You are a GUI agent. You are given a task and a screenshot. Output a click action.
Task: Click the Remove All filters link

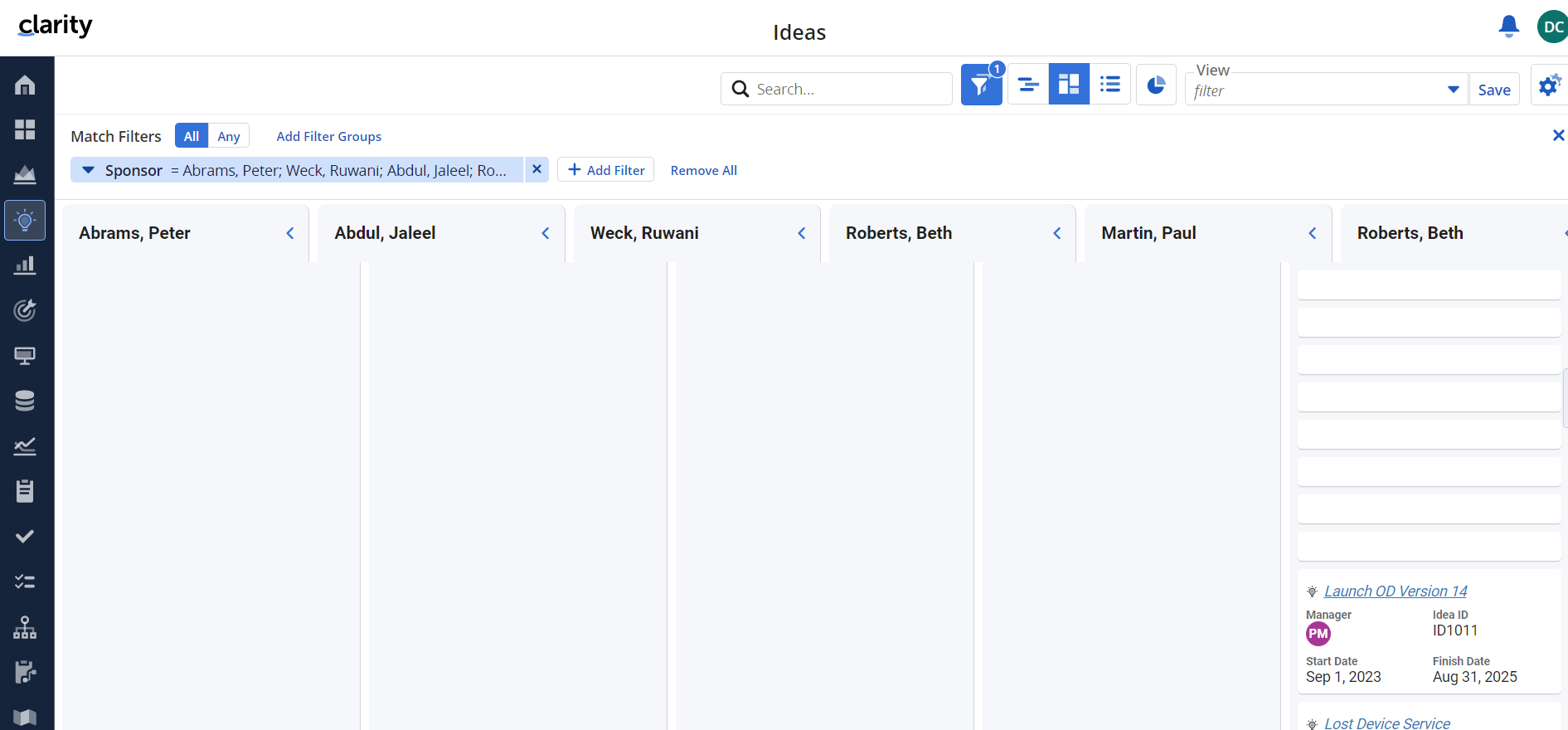pos(703,170)
